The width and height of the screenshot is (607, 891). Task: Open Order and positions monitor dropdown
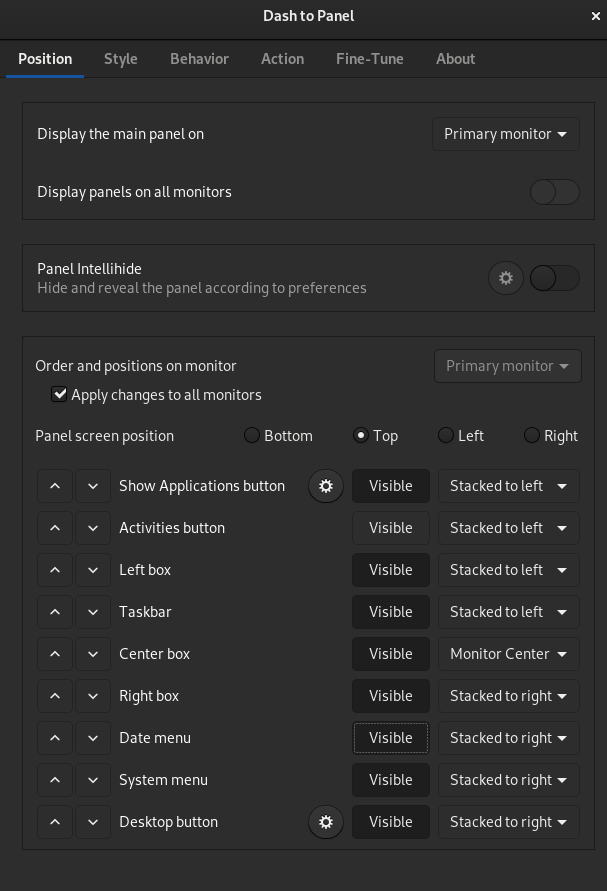[x=508, y=366]
